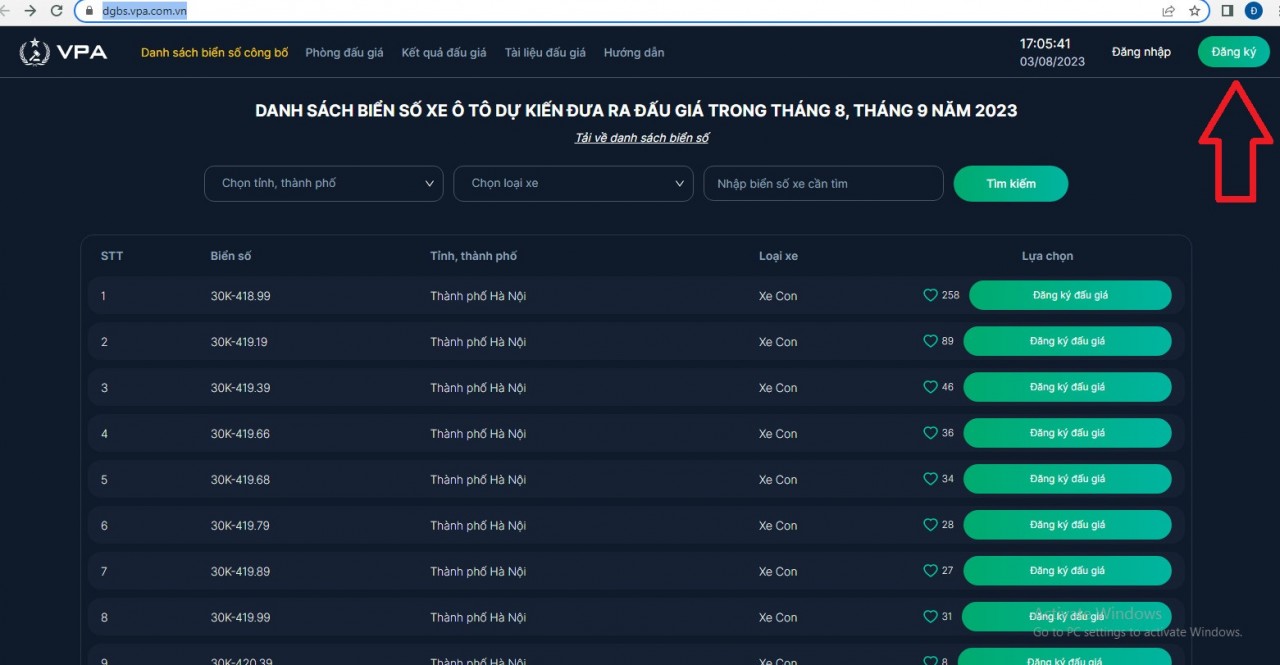Click the VPA logo in the navigation bar
This screenshot has height=665, width=1280.
coord(63,51)
